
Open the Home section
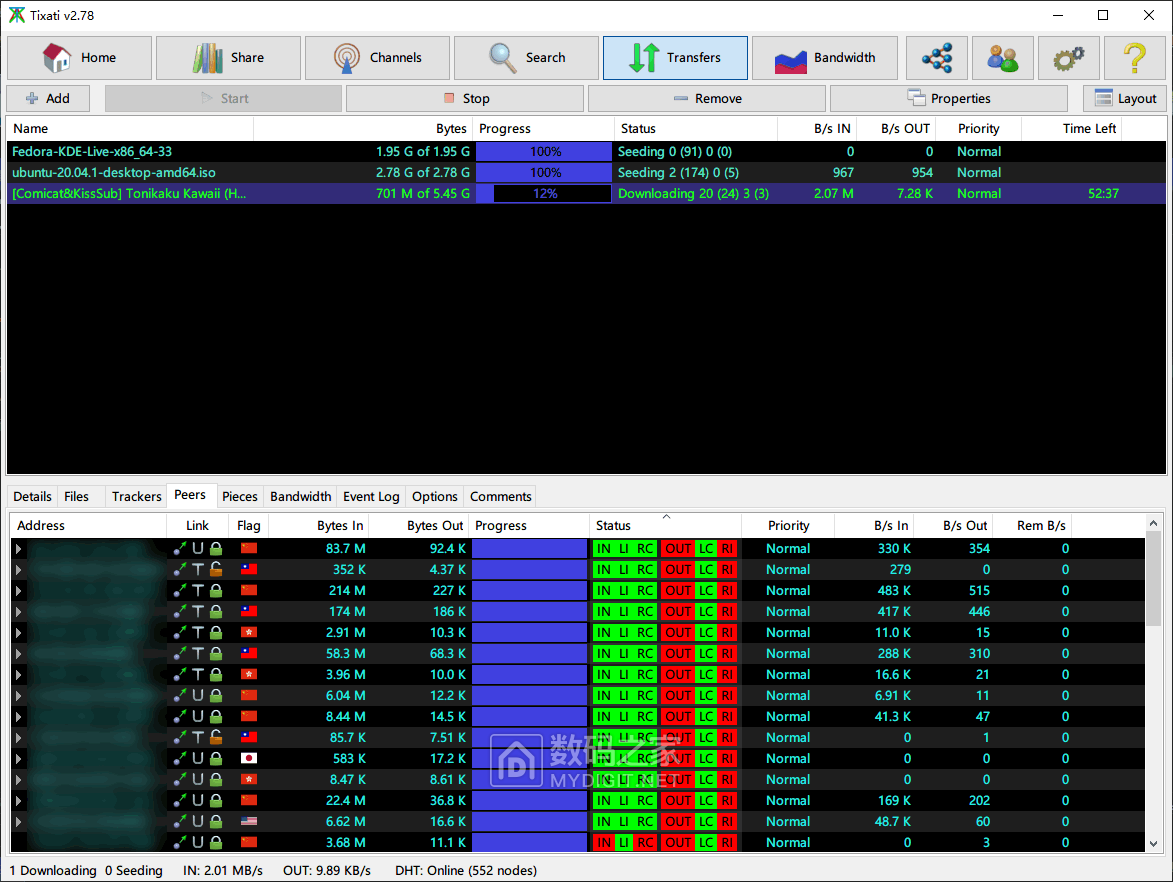pos(80,58)
